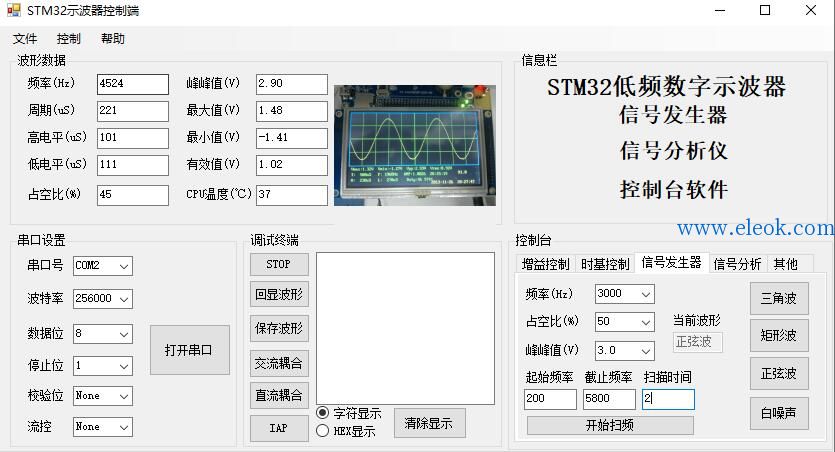Open the 文件 menu
The image size is (835, 452).
tap(24, 39)
